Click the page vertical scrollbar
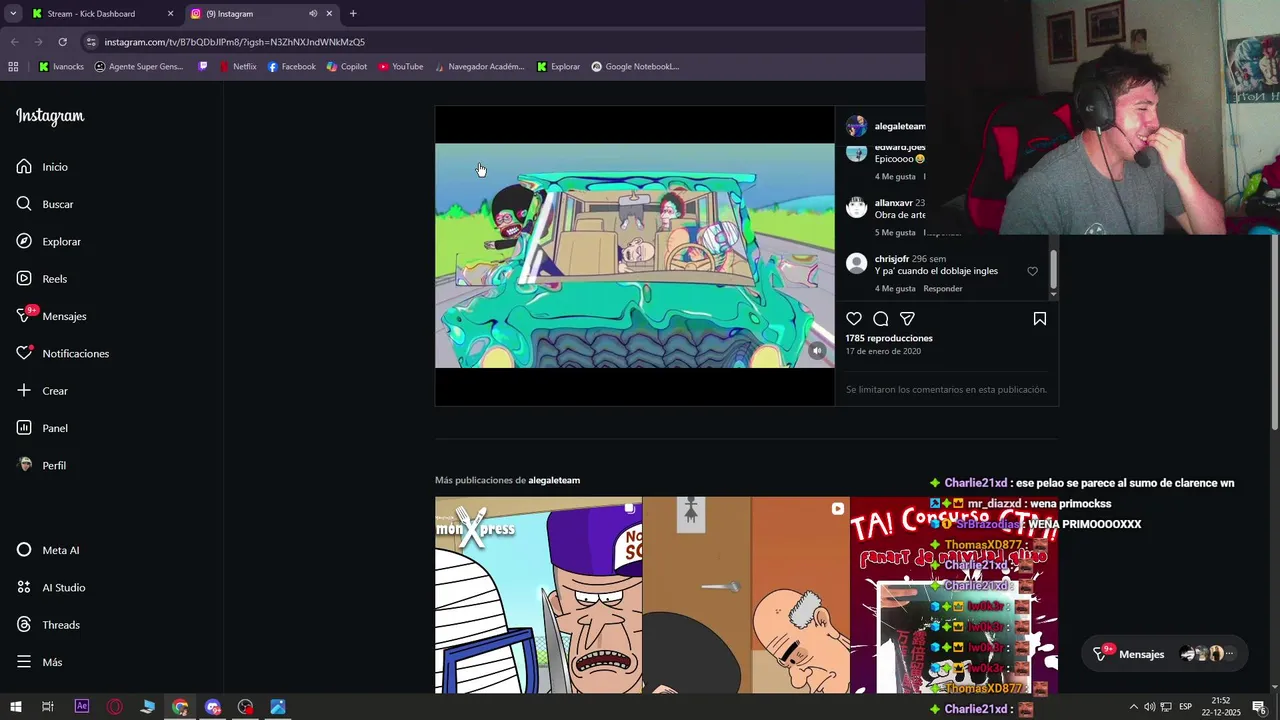1280x720 pixels. (x=1274, y=335)
